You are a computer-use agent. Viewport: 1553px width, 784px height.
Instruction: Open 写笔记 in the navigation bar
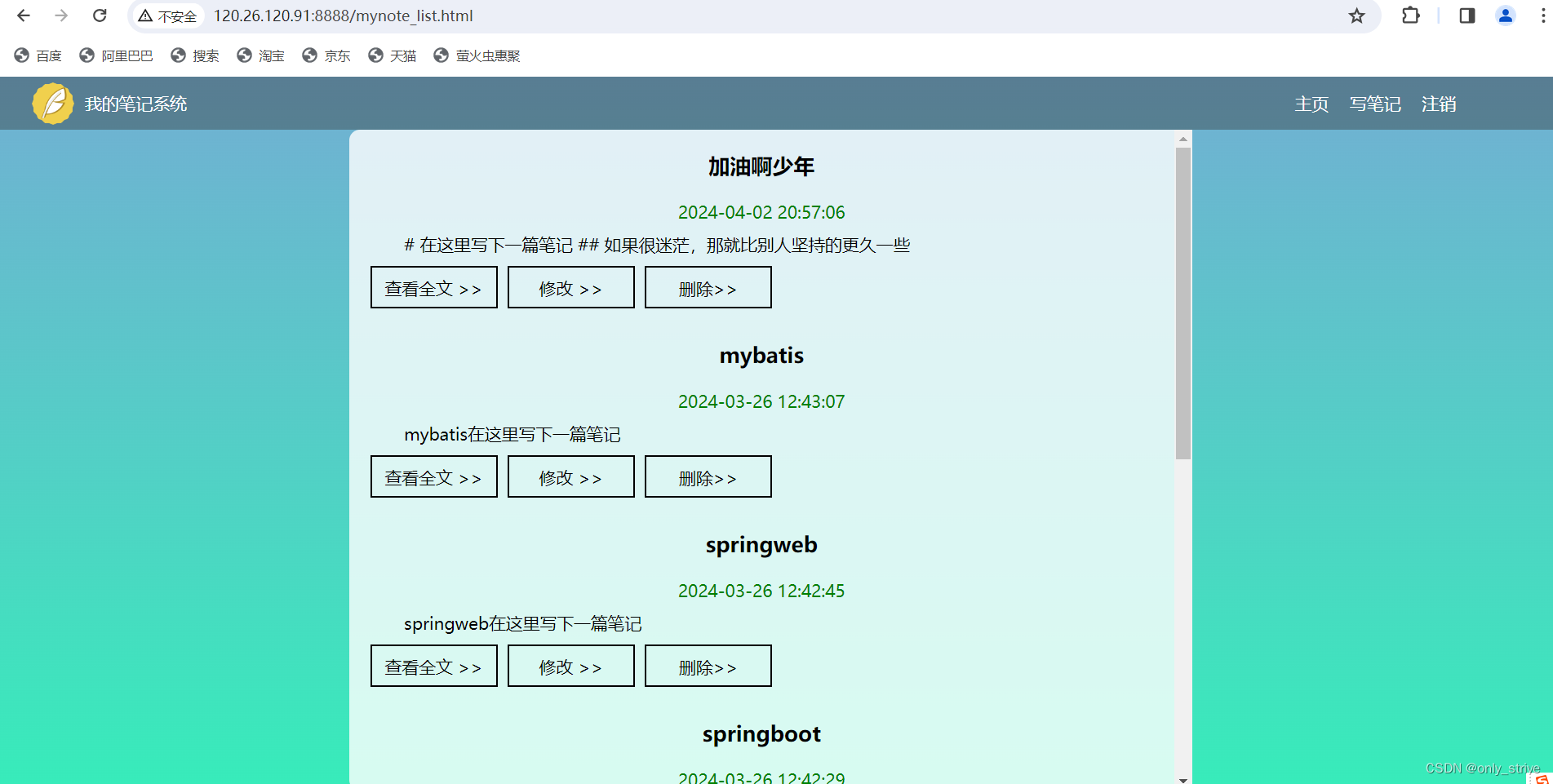tap(1375, 104)
